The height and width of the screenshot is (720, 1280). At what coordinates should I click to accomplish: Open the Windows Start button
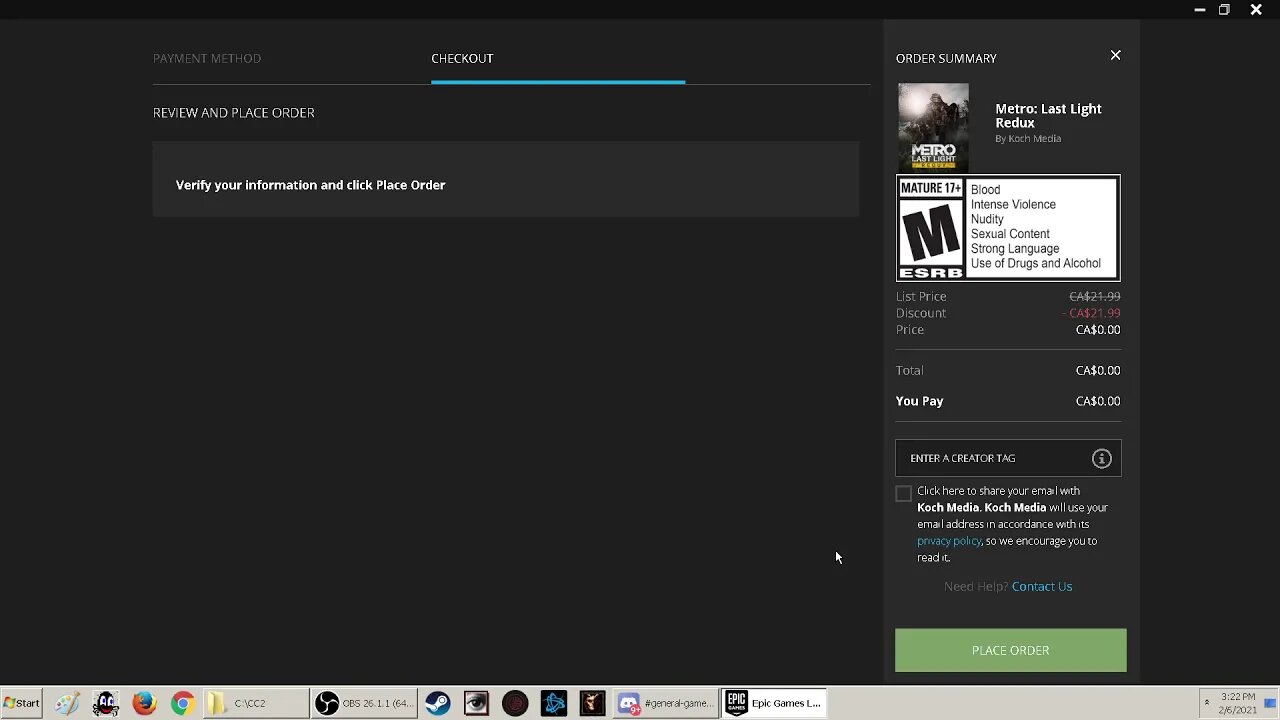(x=21, y=703)
